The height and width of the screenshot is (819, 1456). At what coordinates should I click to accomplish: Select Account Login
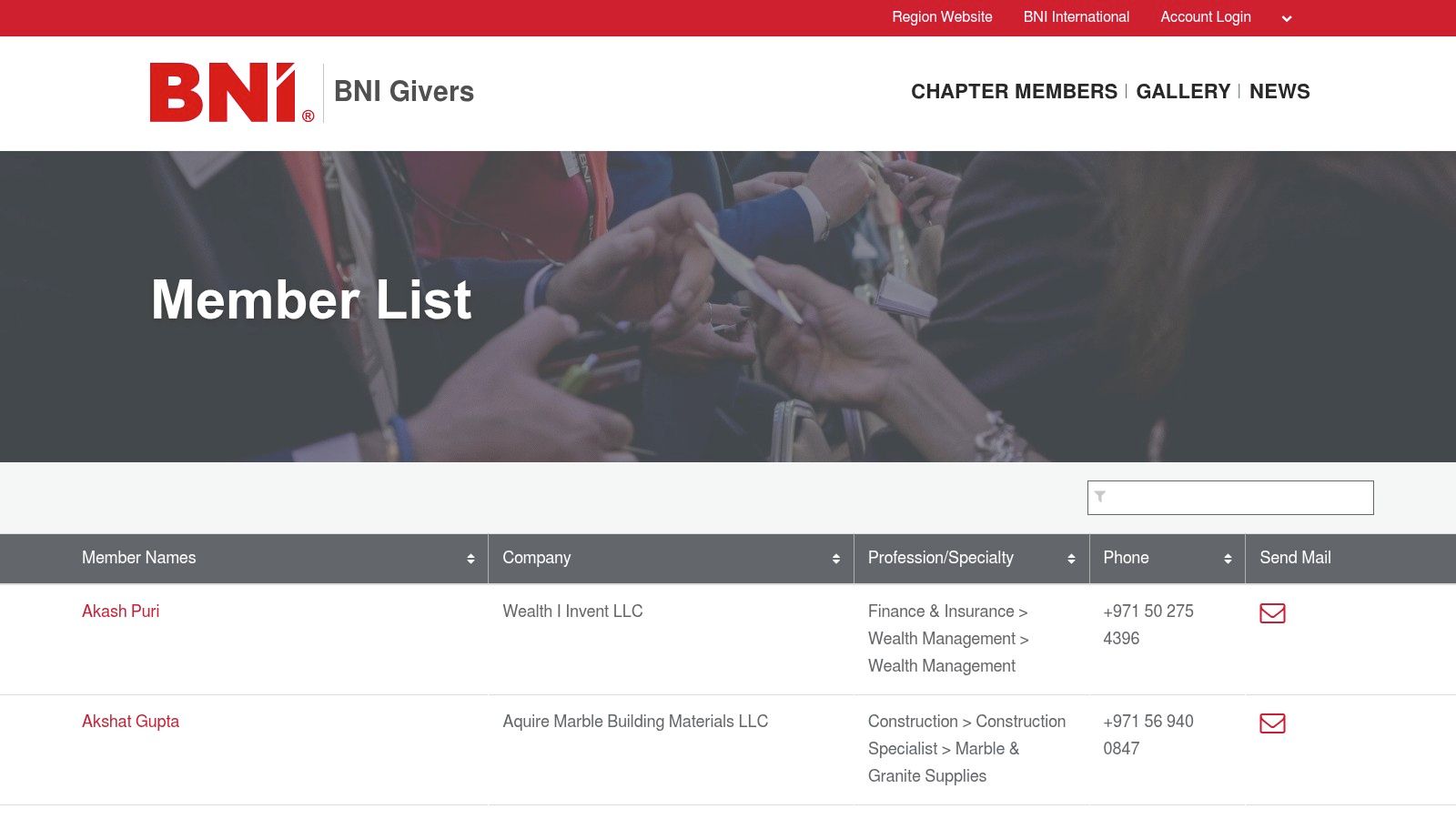coord(1205,16)
